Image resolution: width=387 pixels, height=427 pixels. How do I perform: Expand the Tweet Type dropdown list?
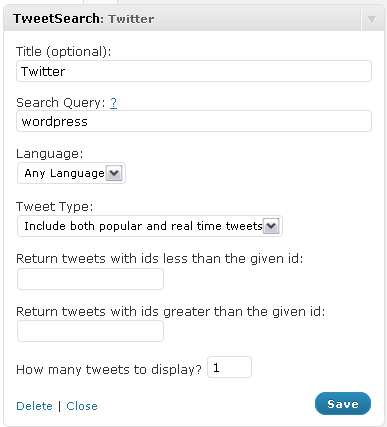click(150, 226)
